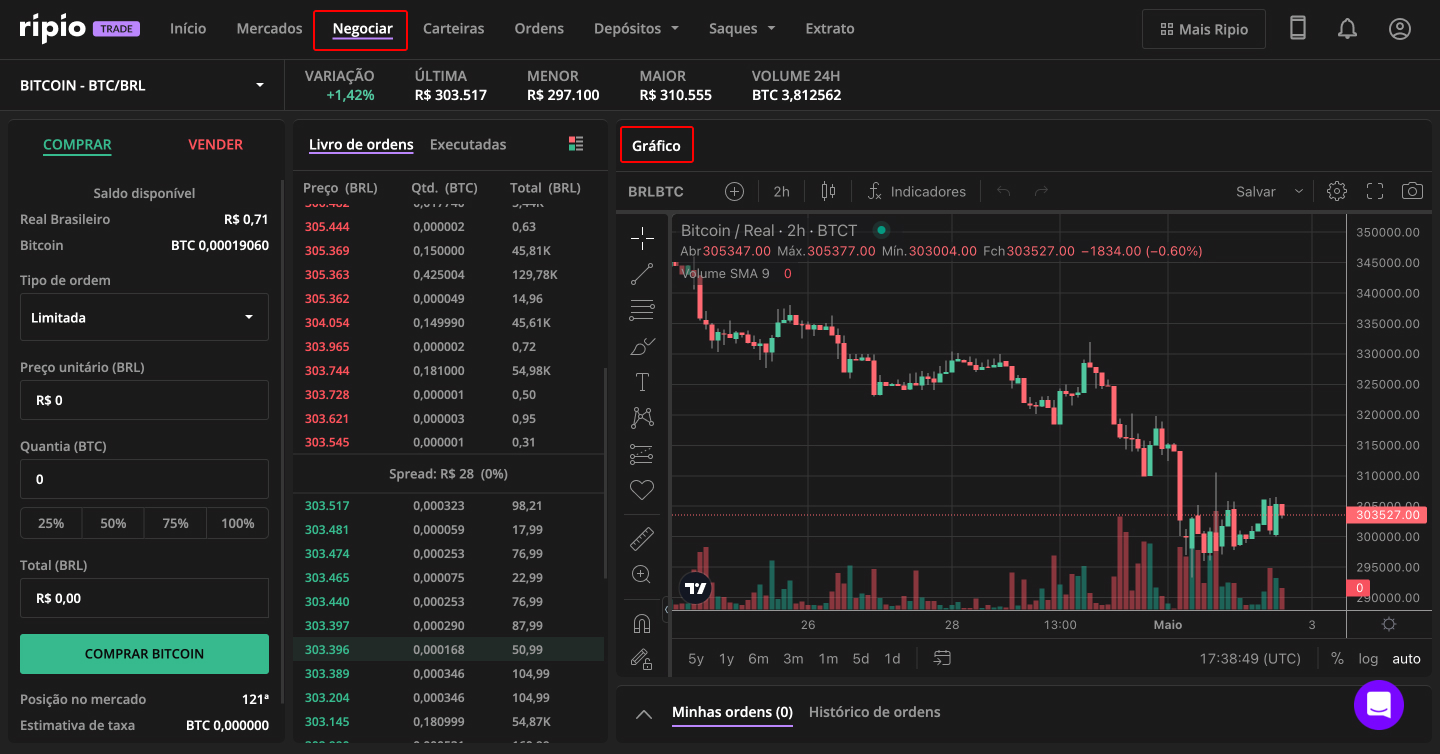This screenshot has width=1440, height=754.
Task: Redo chart action
Action: pyautogui.click(x=1041, y=191)
